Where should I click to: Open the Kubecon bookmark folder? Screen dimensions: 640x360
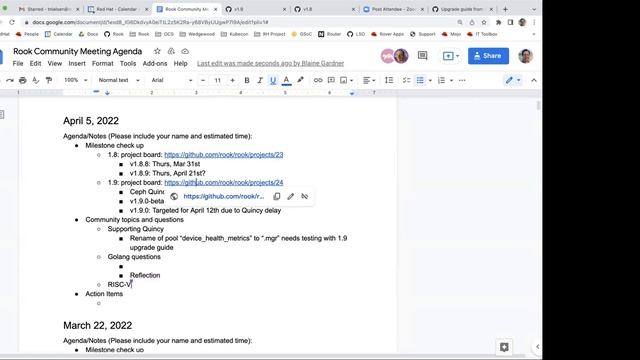[x=234, y=34]
